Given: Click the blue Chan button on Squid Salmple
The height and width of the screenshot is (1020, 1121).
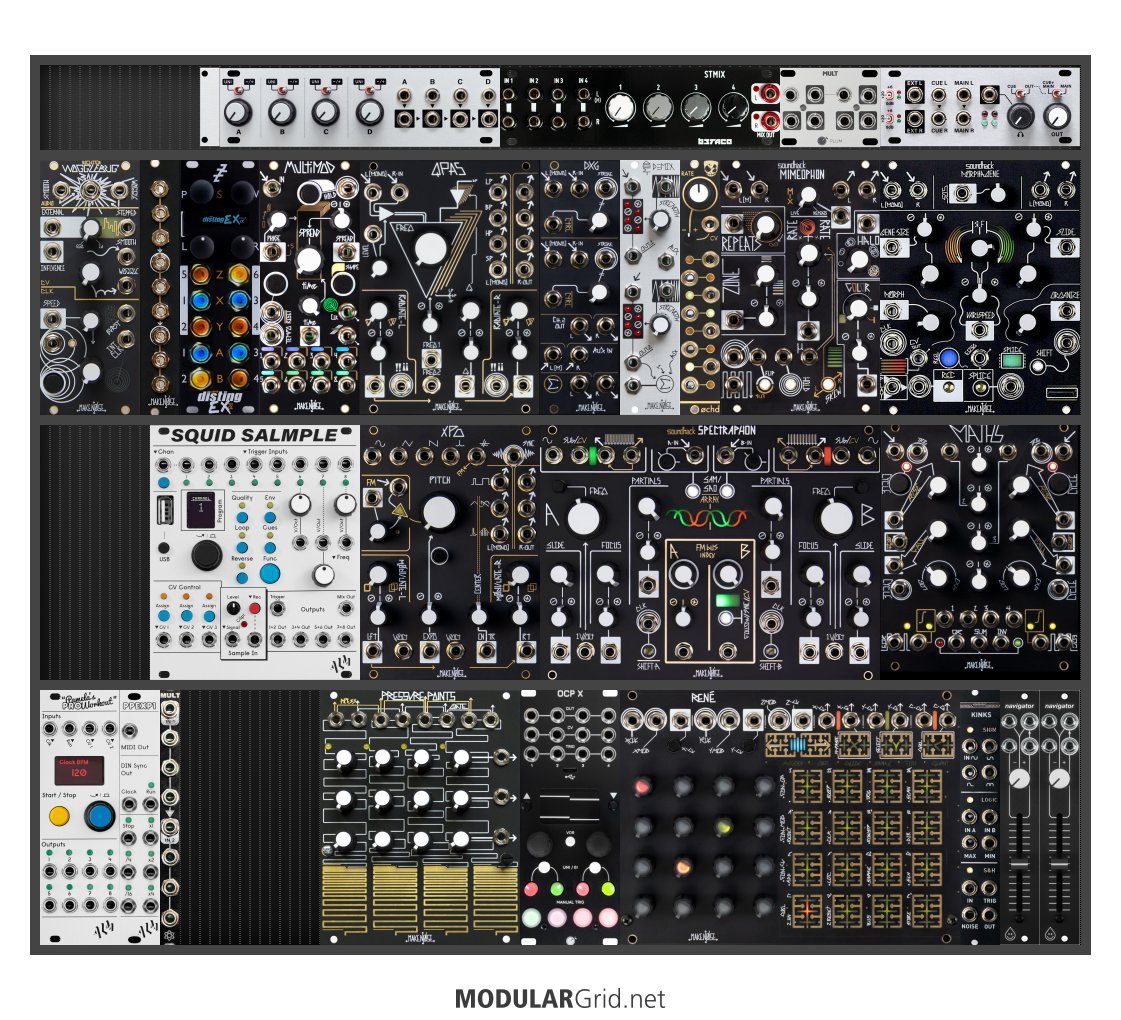Looking at the screenshot, I should (164, 483).
